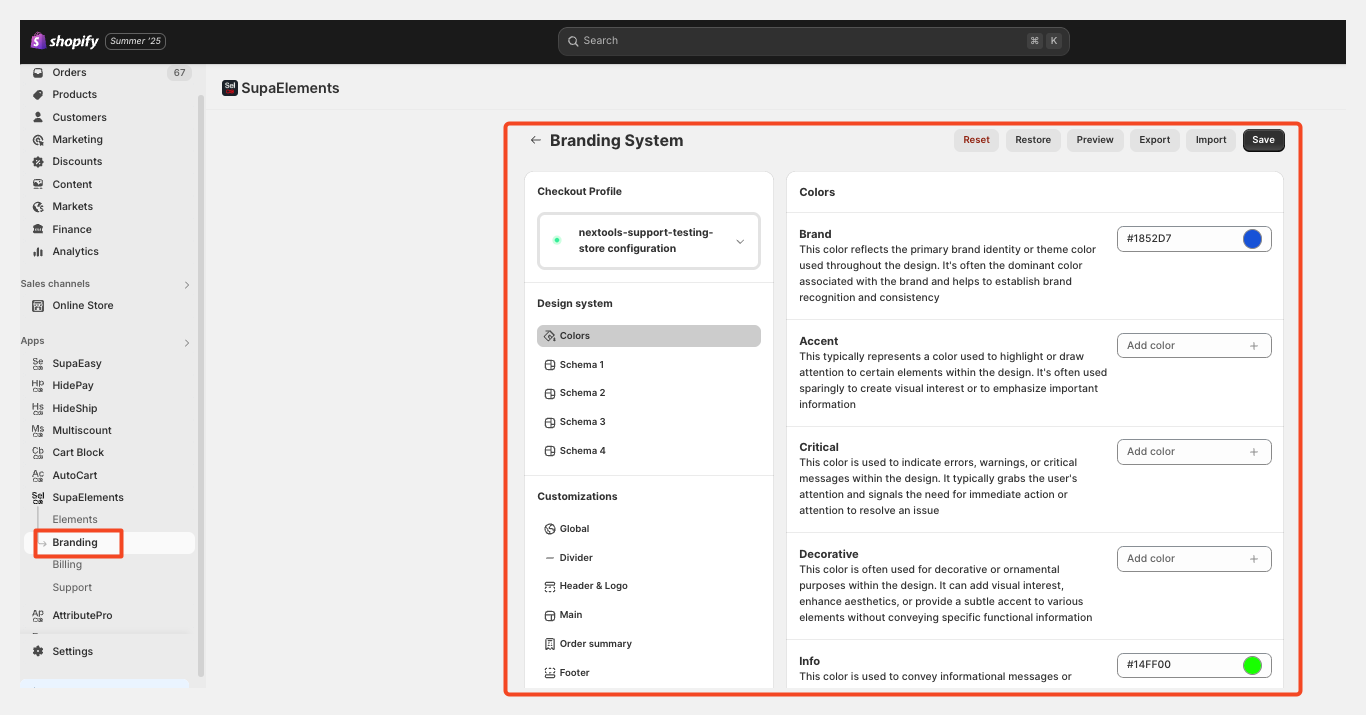This screenshot has width=1366, height=715.
Task: Add an Accent color
Action: pyautogui.click(x=1194, y=346)
